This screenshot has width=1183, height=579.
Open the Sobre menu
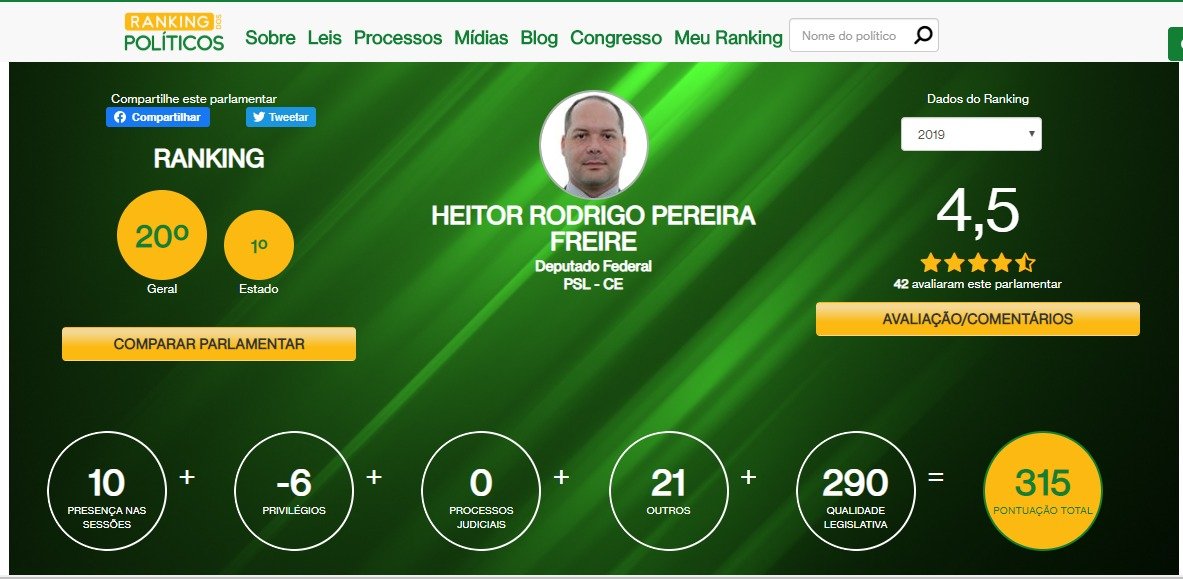click(x=270, y=38)
